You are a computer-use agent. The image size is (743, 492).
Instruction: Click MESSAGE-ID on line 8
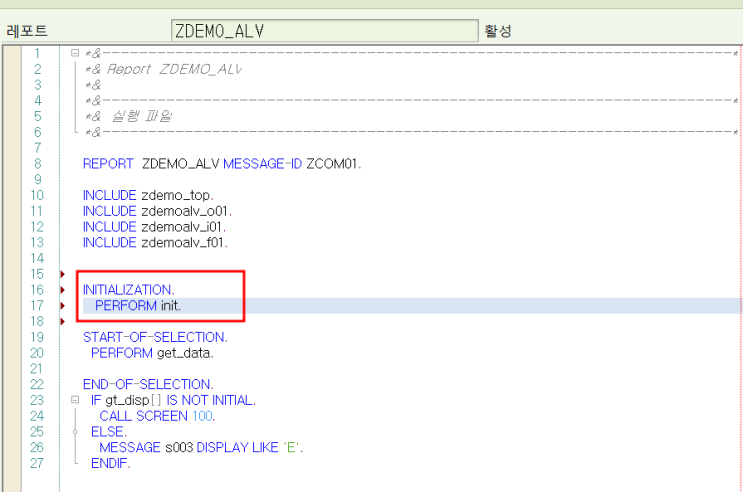pyautogui.click(x=263, y=164)
